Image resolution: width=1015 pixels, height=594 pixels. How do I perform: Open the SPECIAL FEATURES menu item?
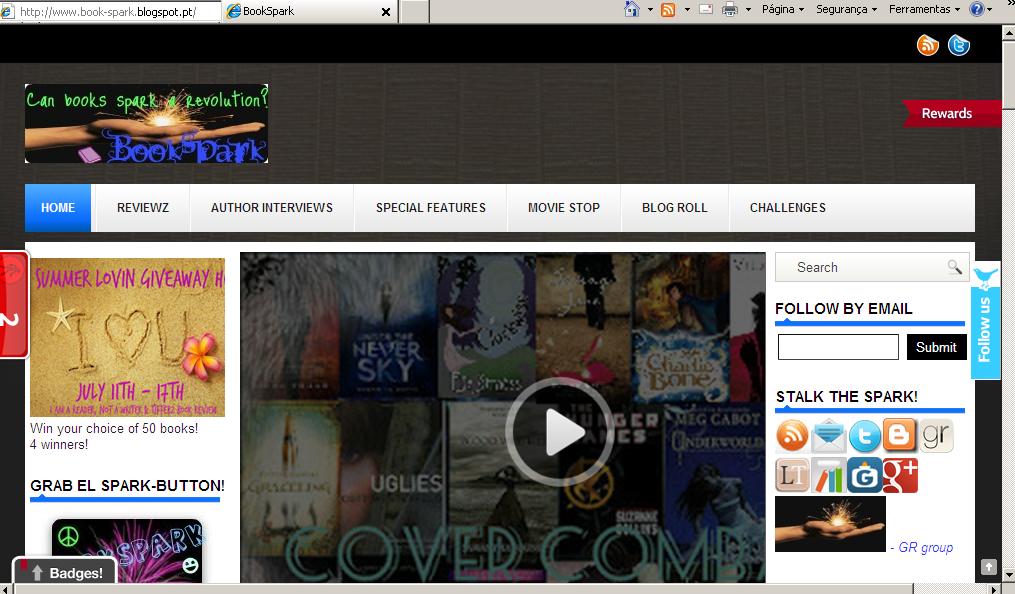430,208
